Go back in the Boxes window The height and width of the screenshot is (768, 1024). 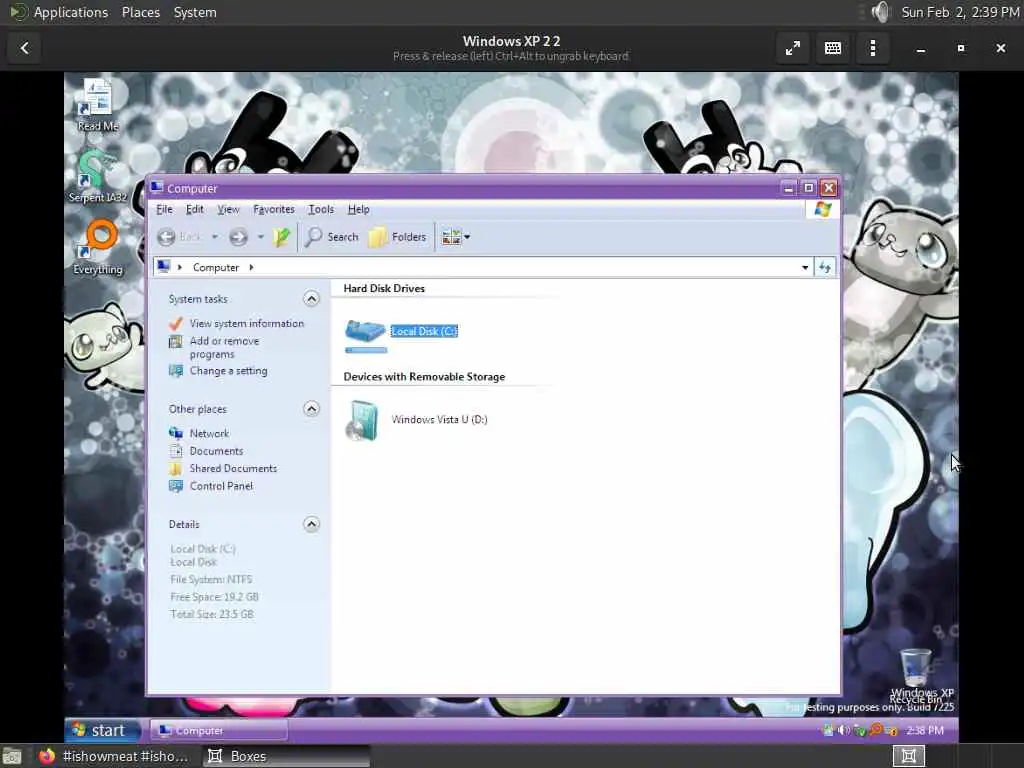click(25, 48)
